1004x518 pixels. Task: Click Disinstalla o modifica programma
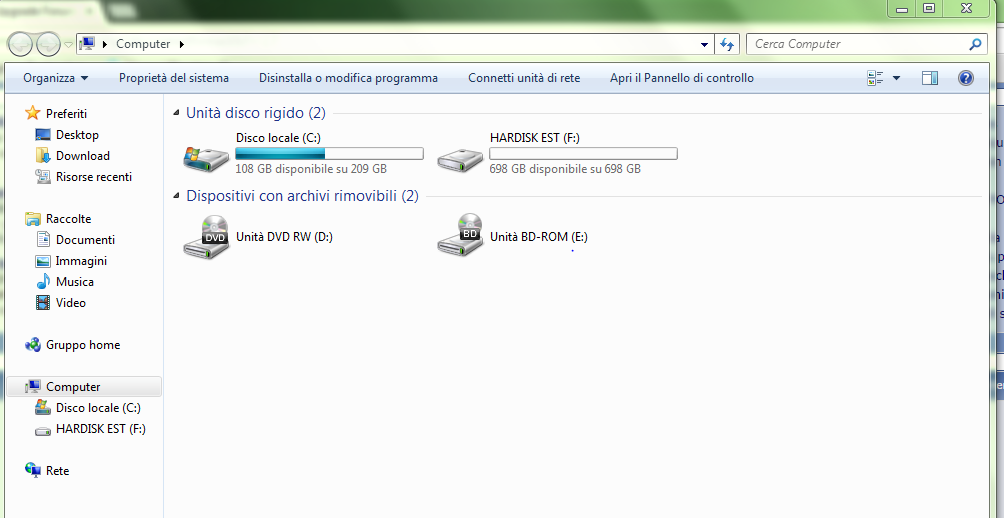pyautogui.click(x=348, y=78)
